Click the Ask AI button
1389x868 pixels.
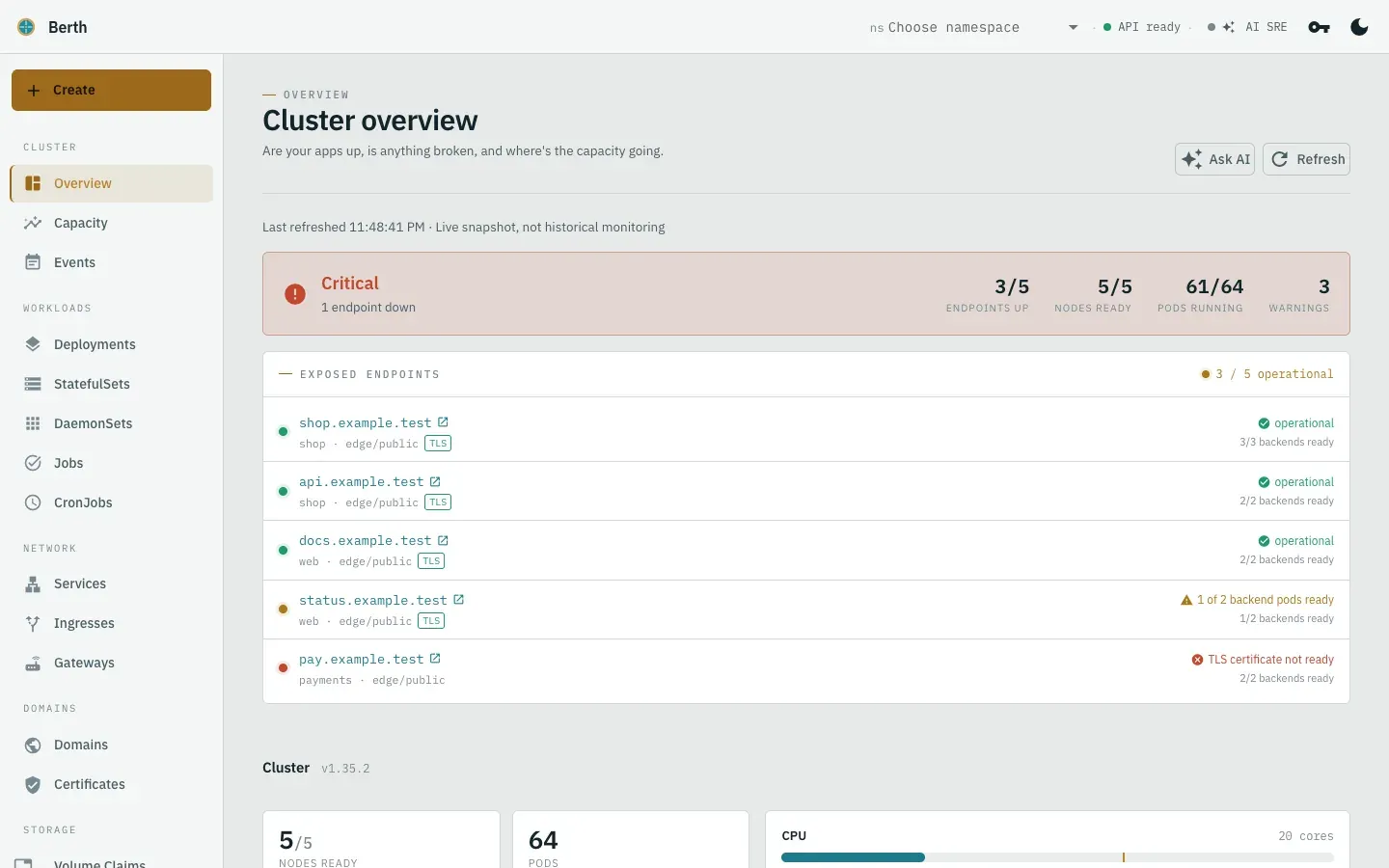(x=1214, y=159)
